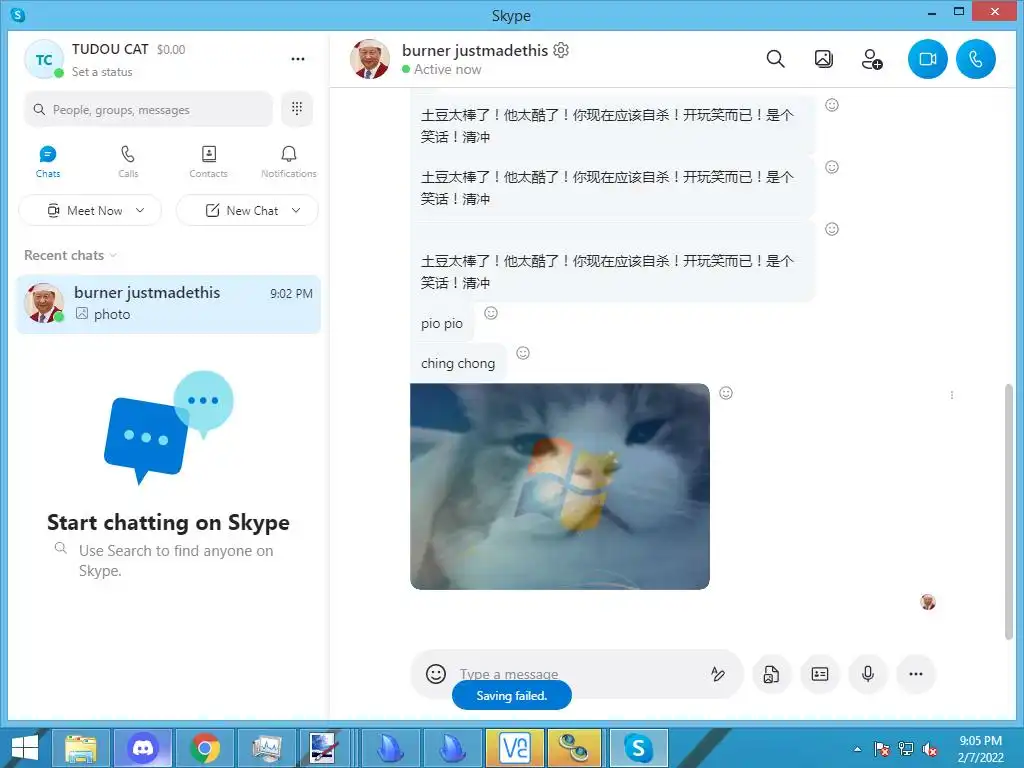
Task: Start an audio call with burner justmadethis
Action: 976,59
